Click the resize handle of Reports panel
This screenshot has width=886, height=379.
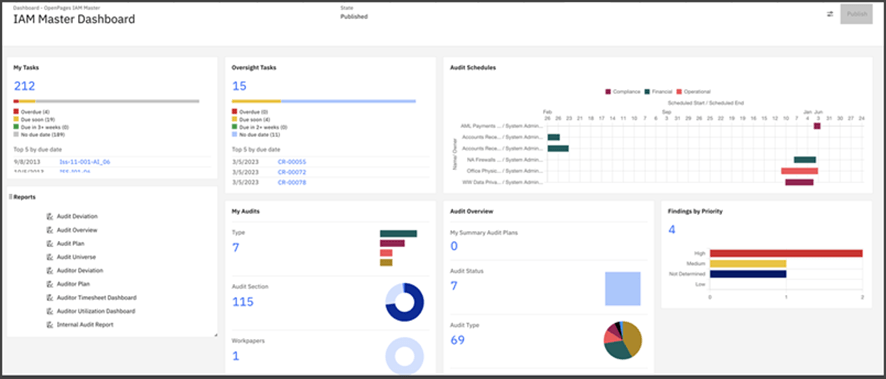[215, 335]
